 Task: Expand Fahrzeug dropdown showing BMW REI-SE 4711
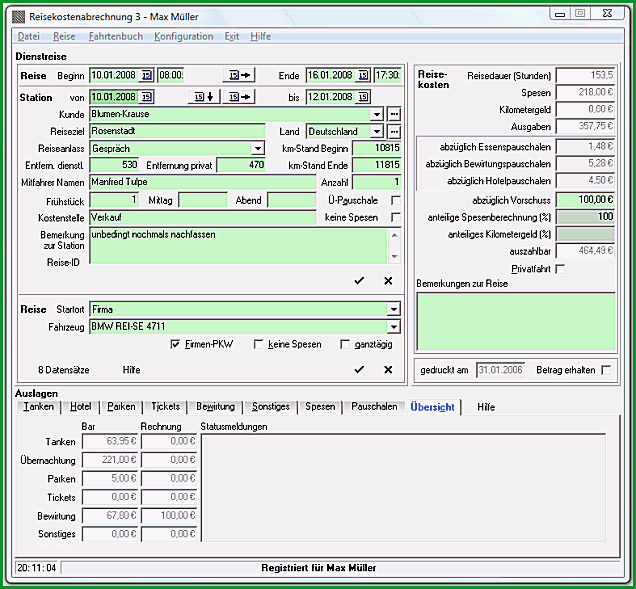393,327
